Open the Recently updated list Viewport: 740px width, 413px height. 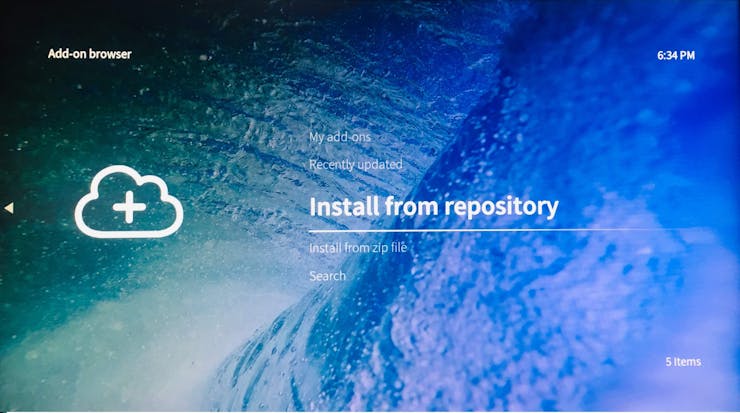[355, 164]
